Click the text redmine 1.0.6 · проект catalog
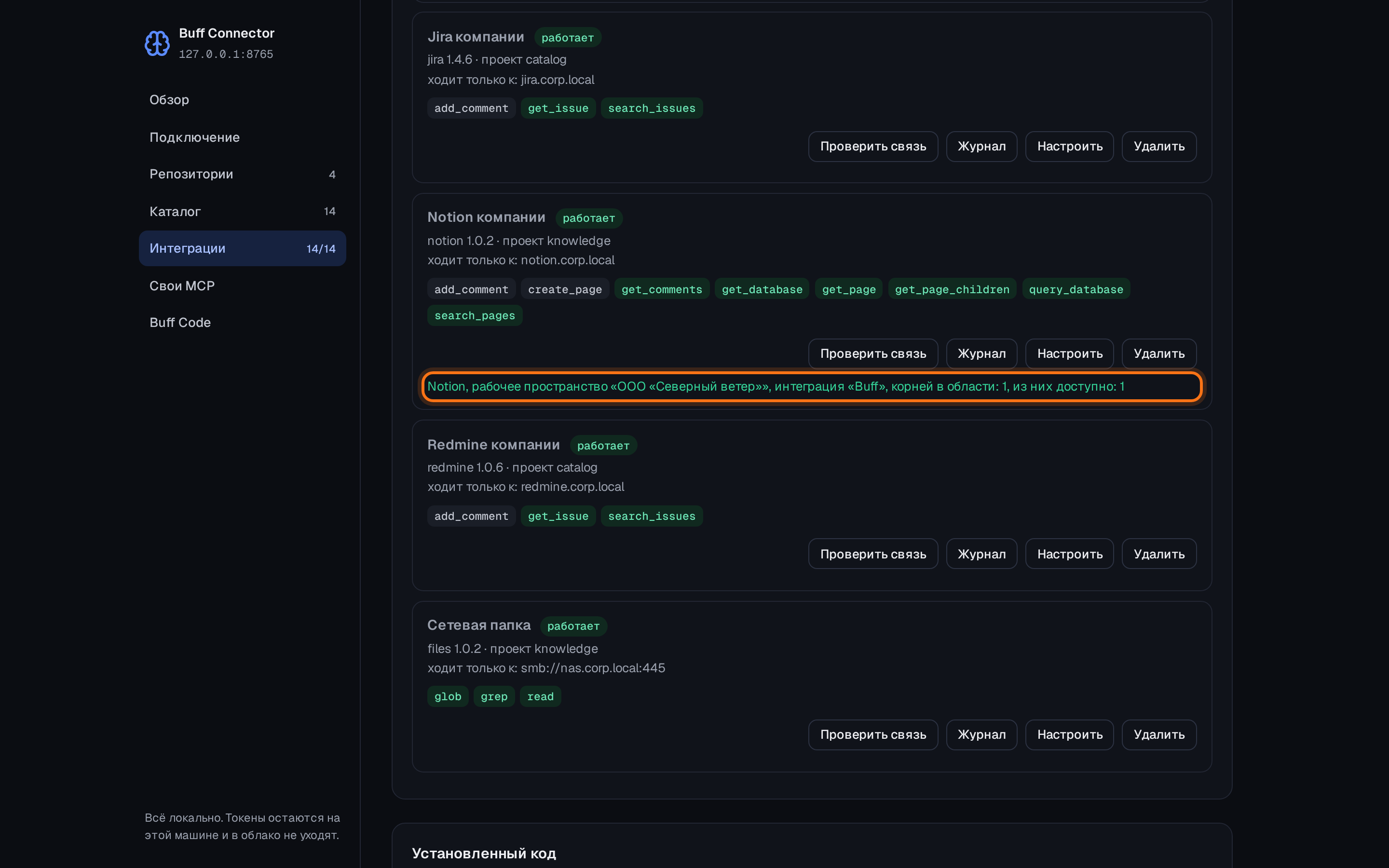 pyautogui.click(x=512, y=467)
